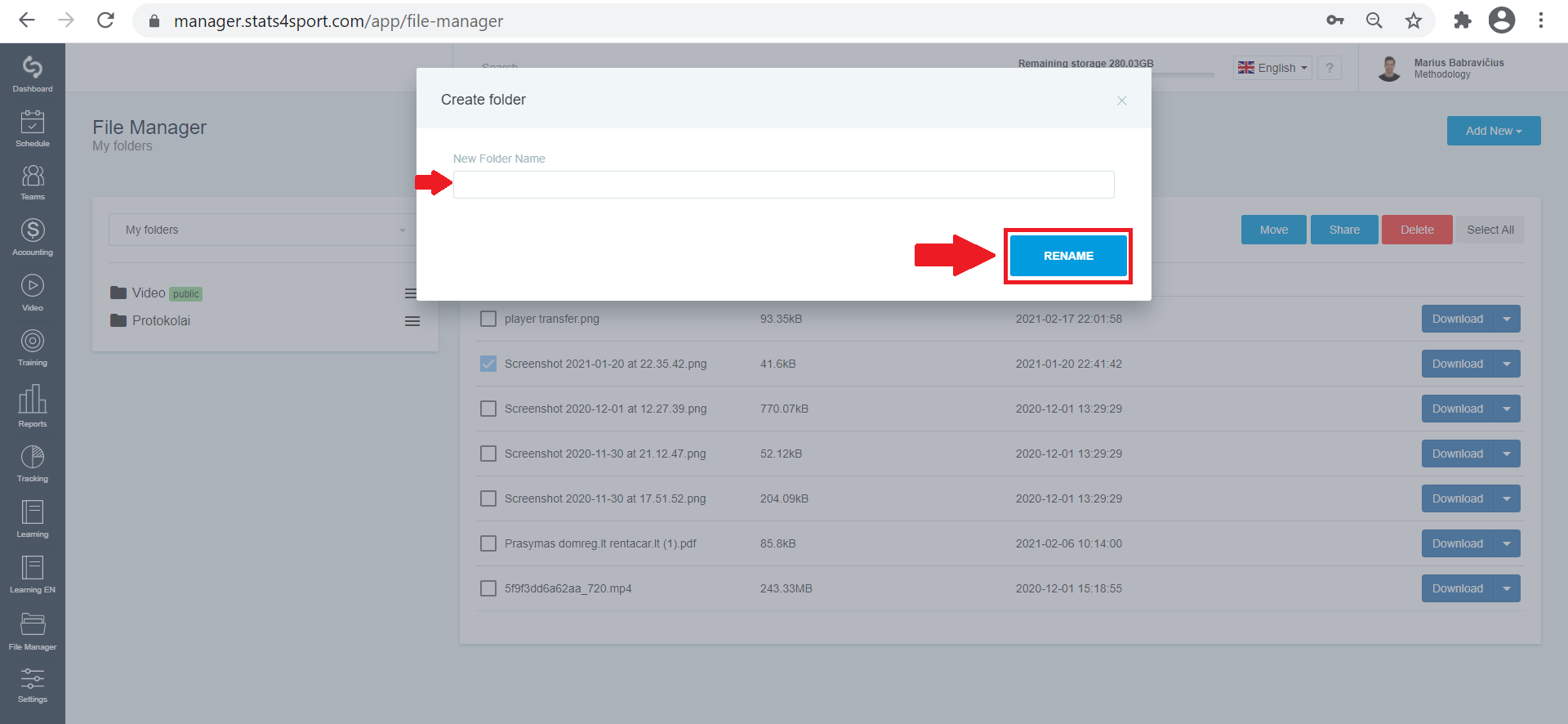Focus the New Folder Name field

[x=784, y=185]
